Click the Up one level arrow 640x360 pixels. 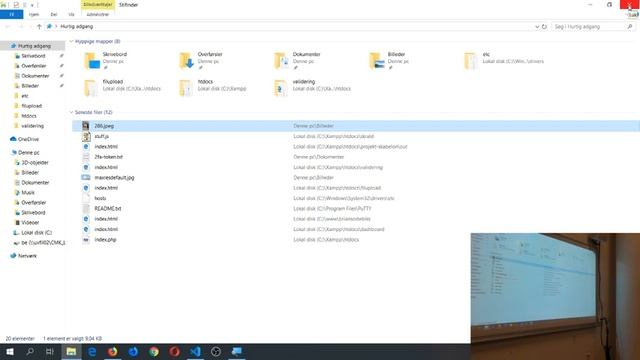pyautogui.click(x=39, y=27)
